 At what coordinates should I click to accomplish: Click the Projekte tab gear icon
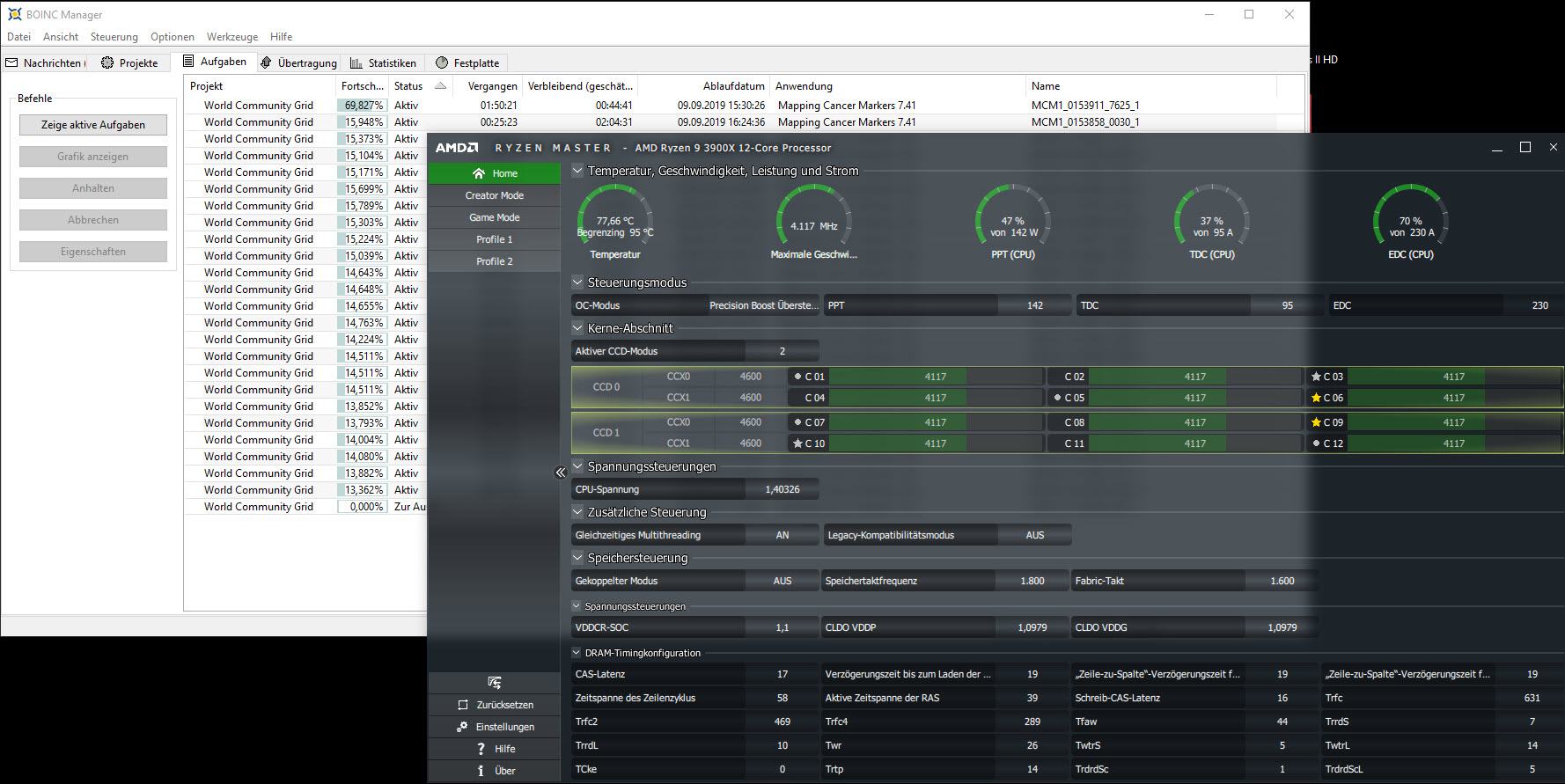tap(107, 62)
